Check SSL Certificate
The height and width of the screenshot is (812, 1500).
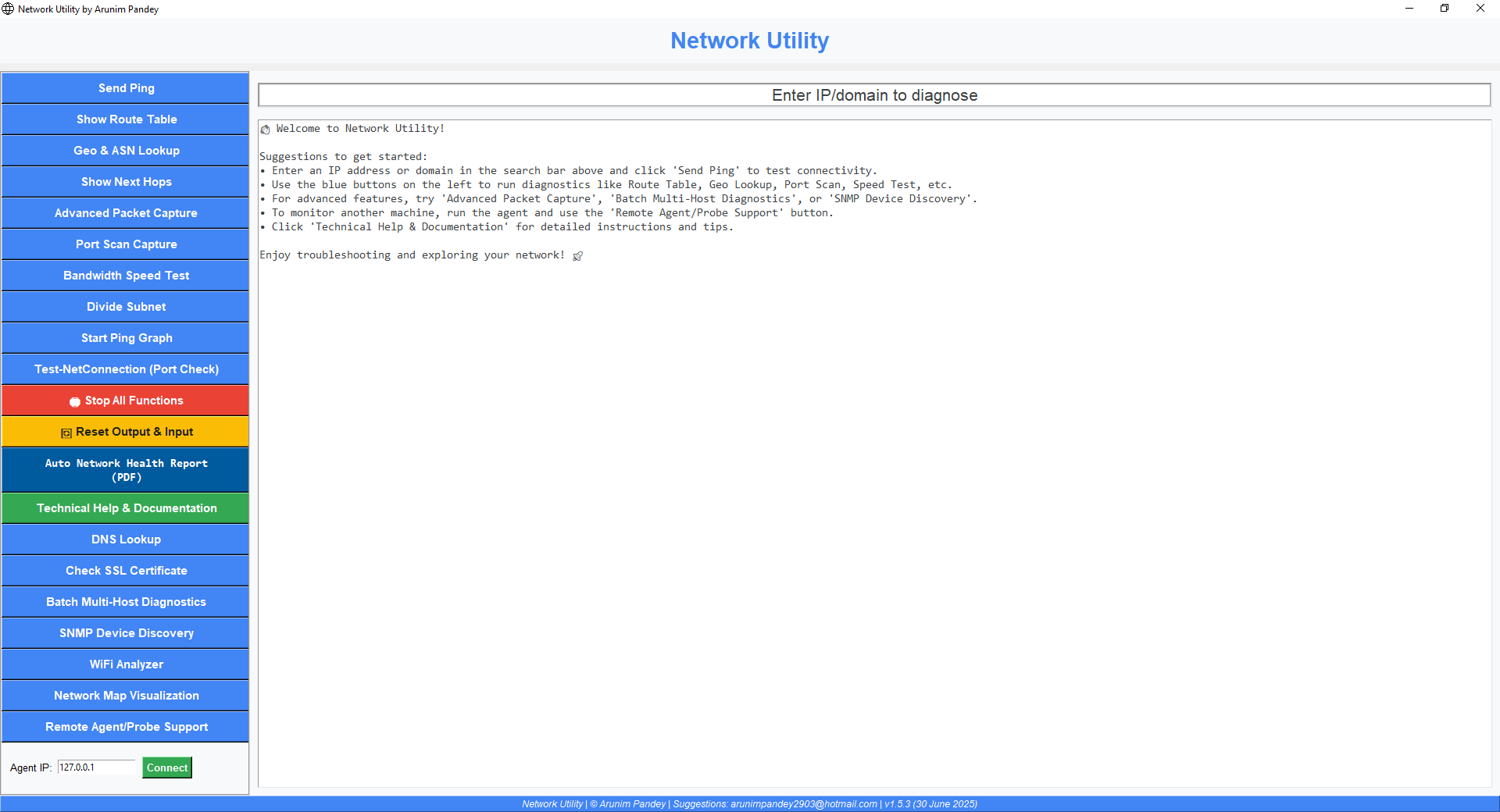125,571
